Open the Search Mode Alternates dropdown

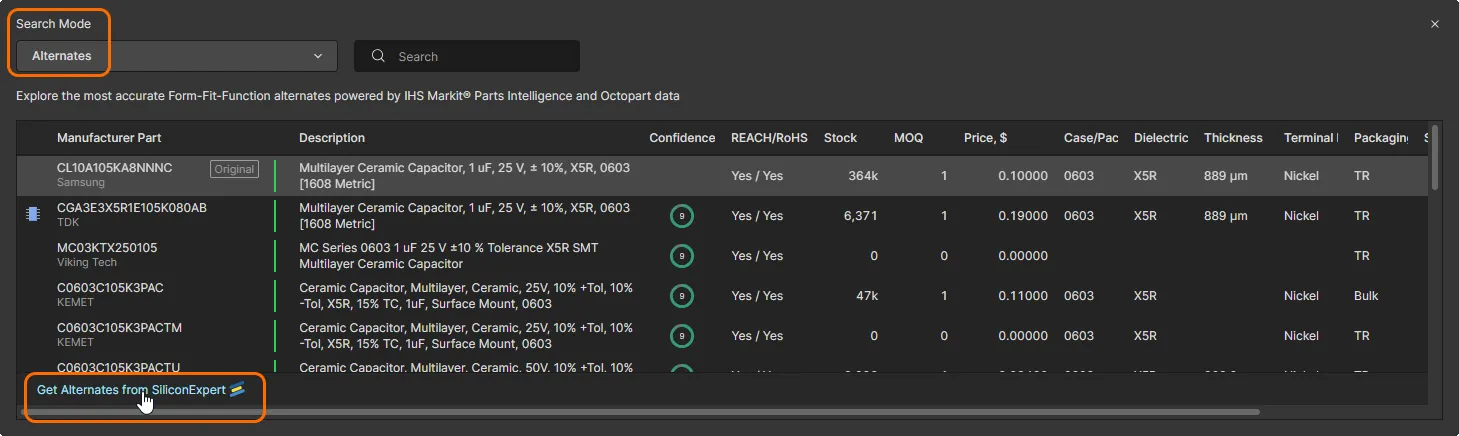coord(176,56)
